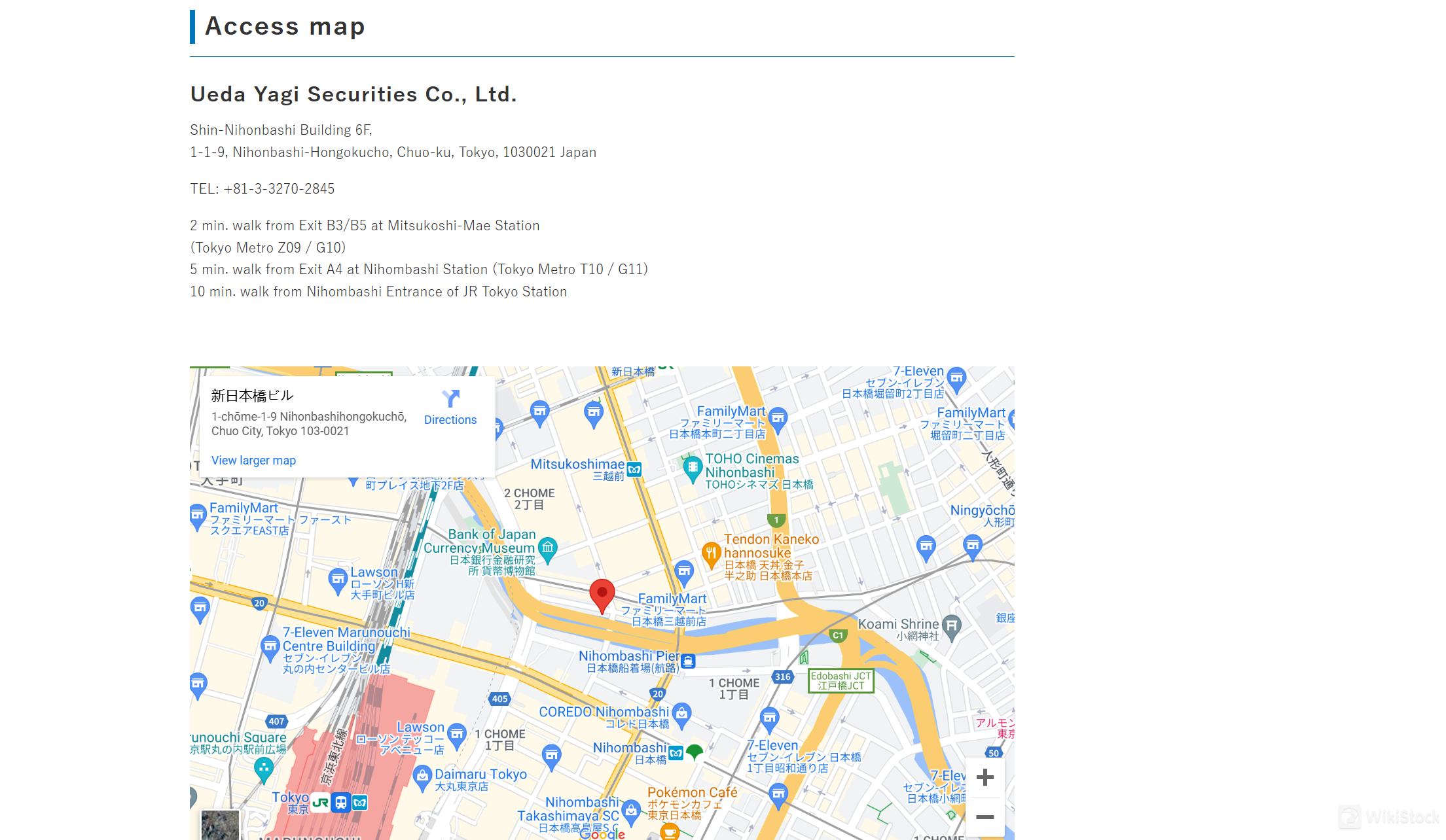This screenshot has width=1446, height=840.
Task: Switch to satellite view thumbnail
Action: pyautogui.click(x=220, y=824)
